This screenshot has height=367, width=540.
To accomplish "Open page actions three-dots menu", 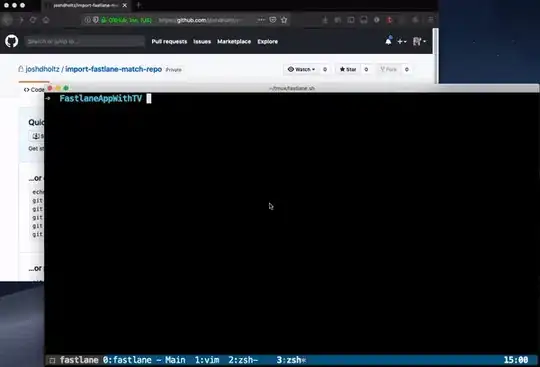I will [261, 20].
